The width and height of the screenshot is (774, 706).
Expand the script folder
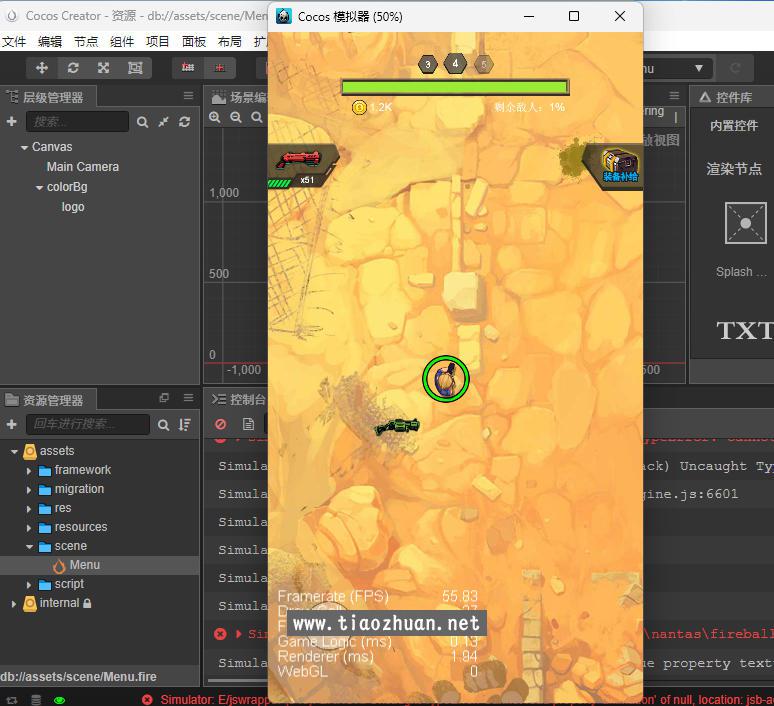(x=29, y=585)
